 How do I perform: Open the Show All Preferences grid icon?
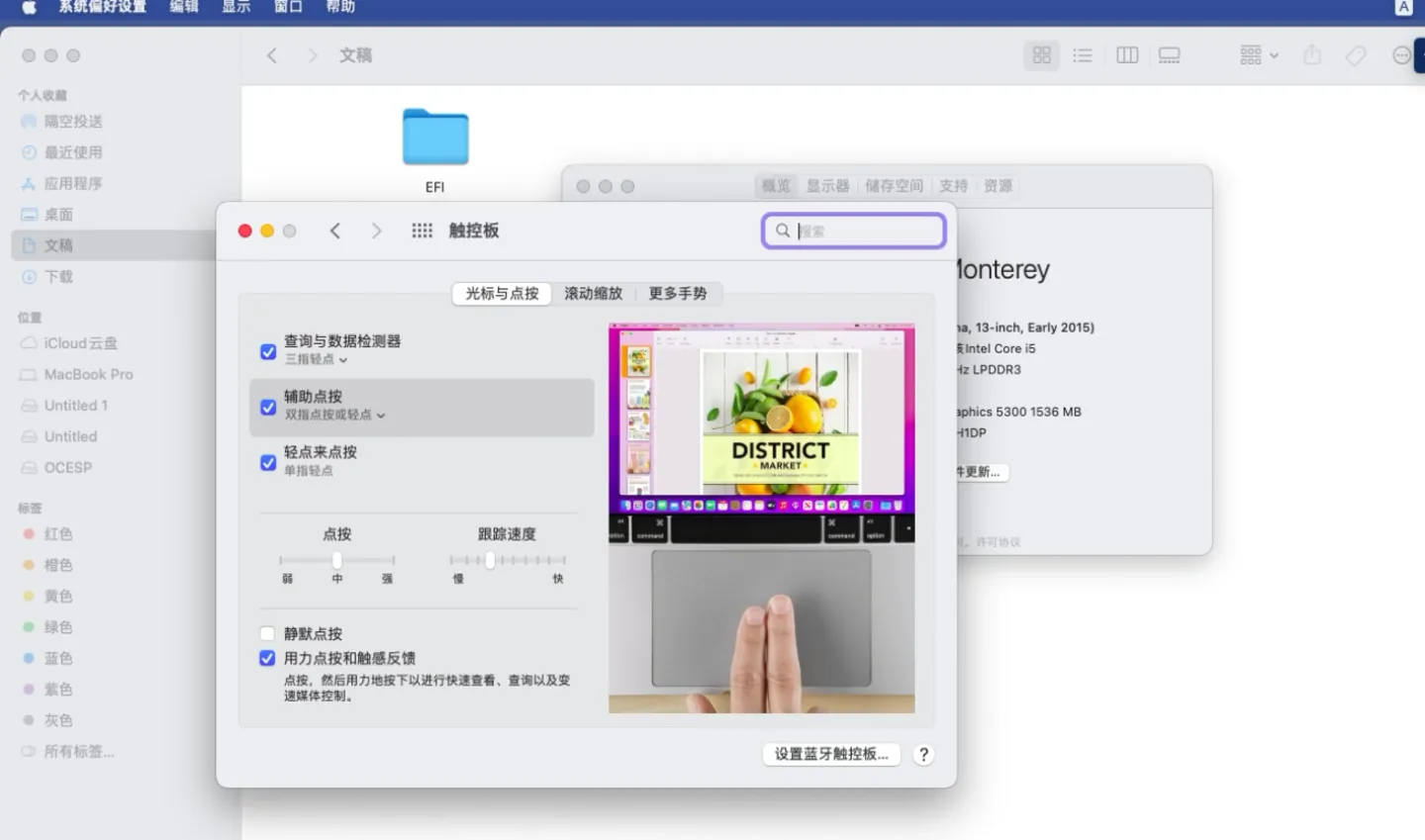(422, 230)
